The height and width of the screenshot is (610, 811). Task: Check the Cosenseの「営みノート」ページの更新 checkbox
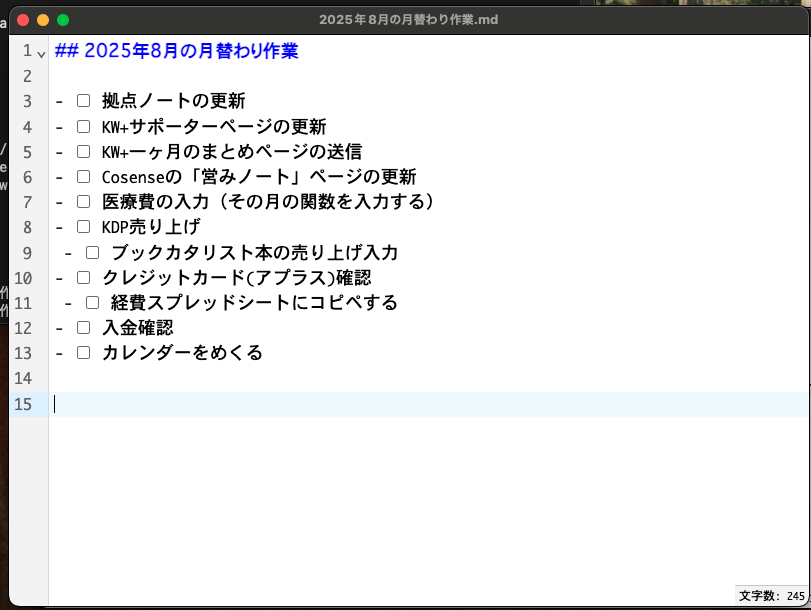[84, 176]
